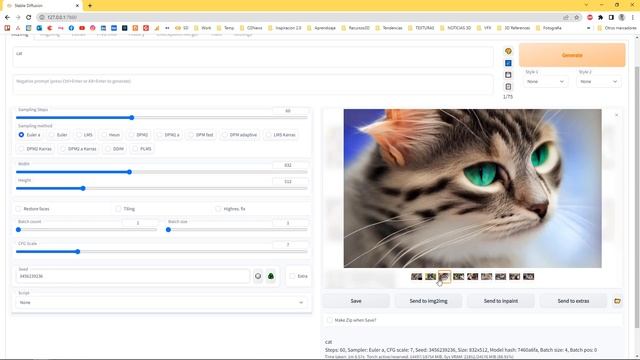This screenshot has width=640, height=360.
Task: Reload the Stable Diffusion page
Action: click(x=29, y=17)
